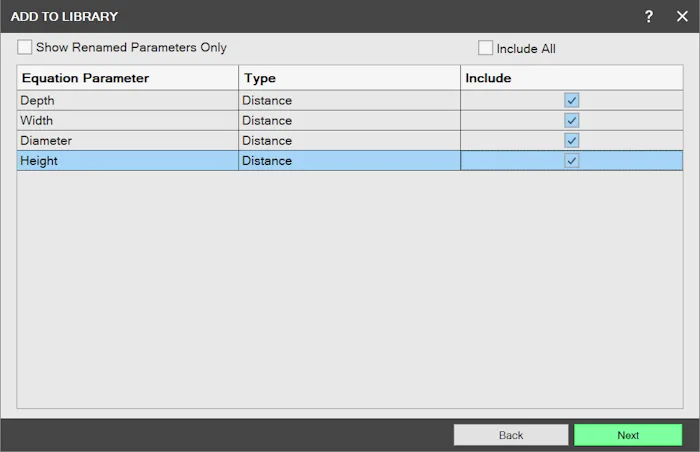This screenshot has height=452, width=700.
Task: Go to the next step with Next
Action: pos(628,435)
